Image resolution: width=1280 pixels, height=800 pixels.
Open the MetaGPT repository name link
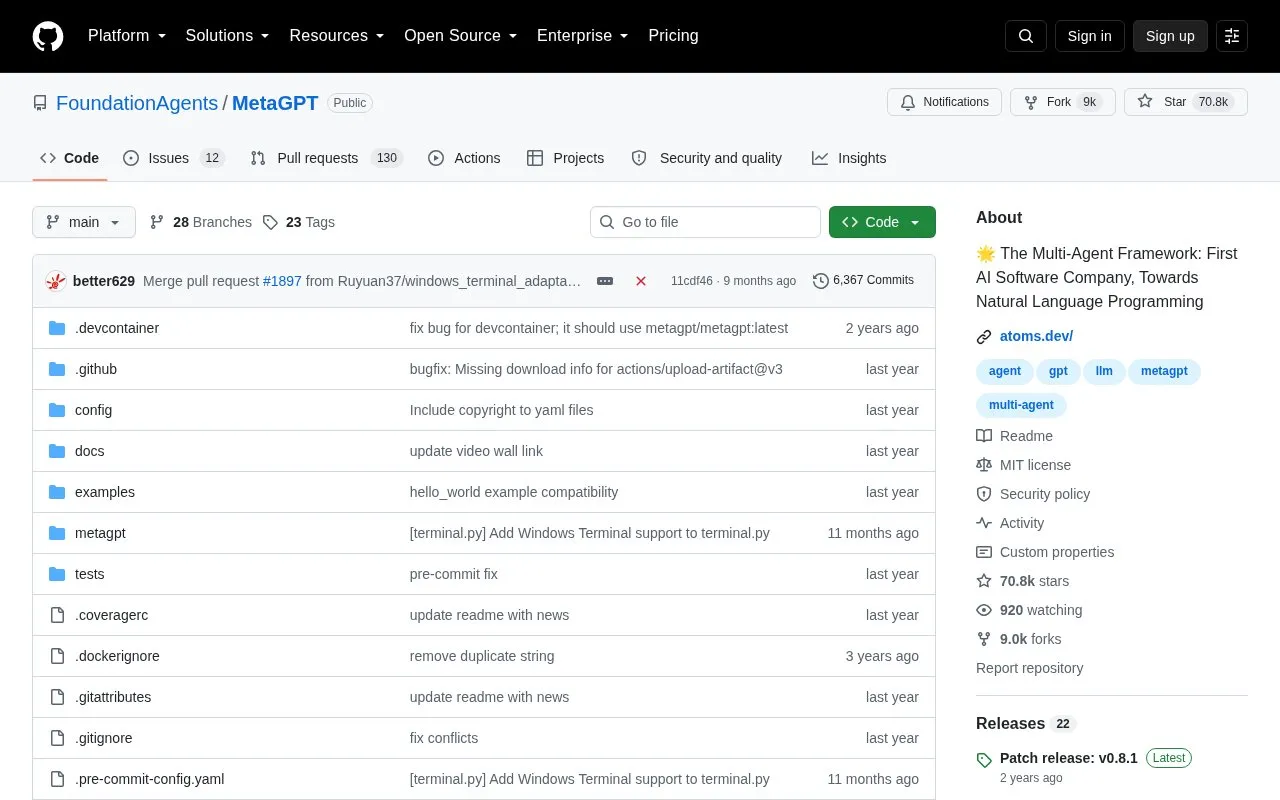[x=275, y=103]
